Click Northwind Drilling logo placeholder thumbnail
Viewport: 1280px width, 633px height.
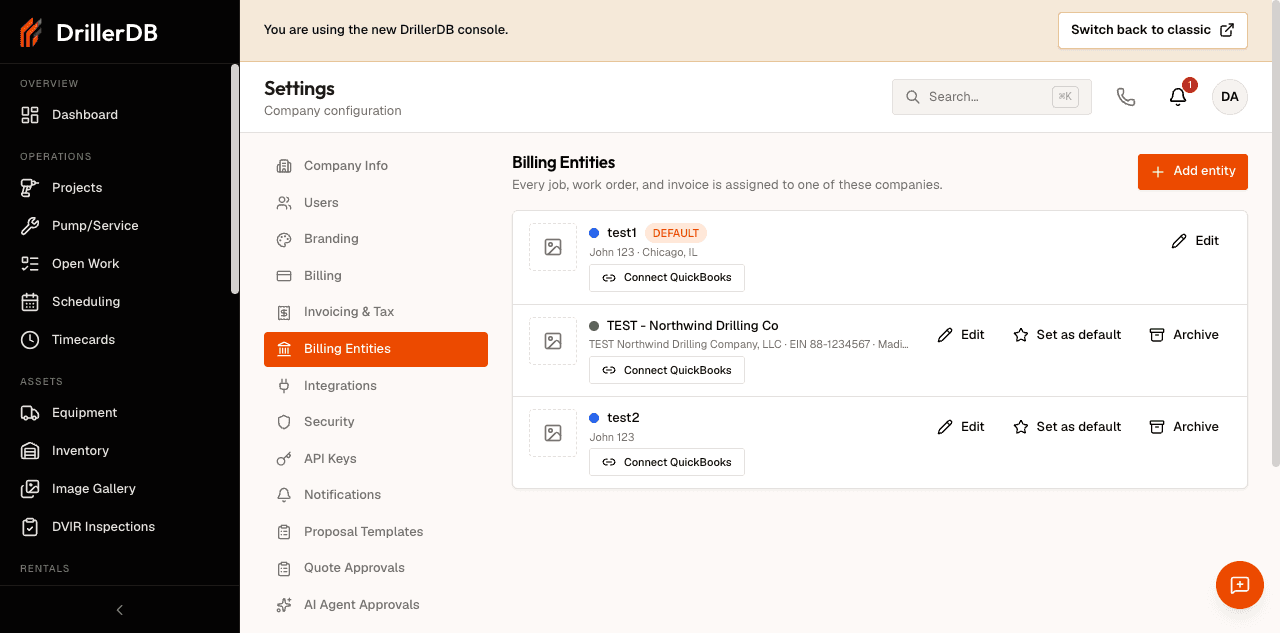click(553, 341)
